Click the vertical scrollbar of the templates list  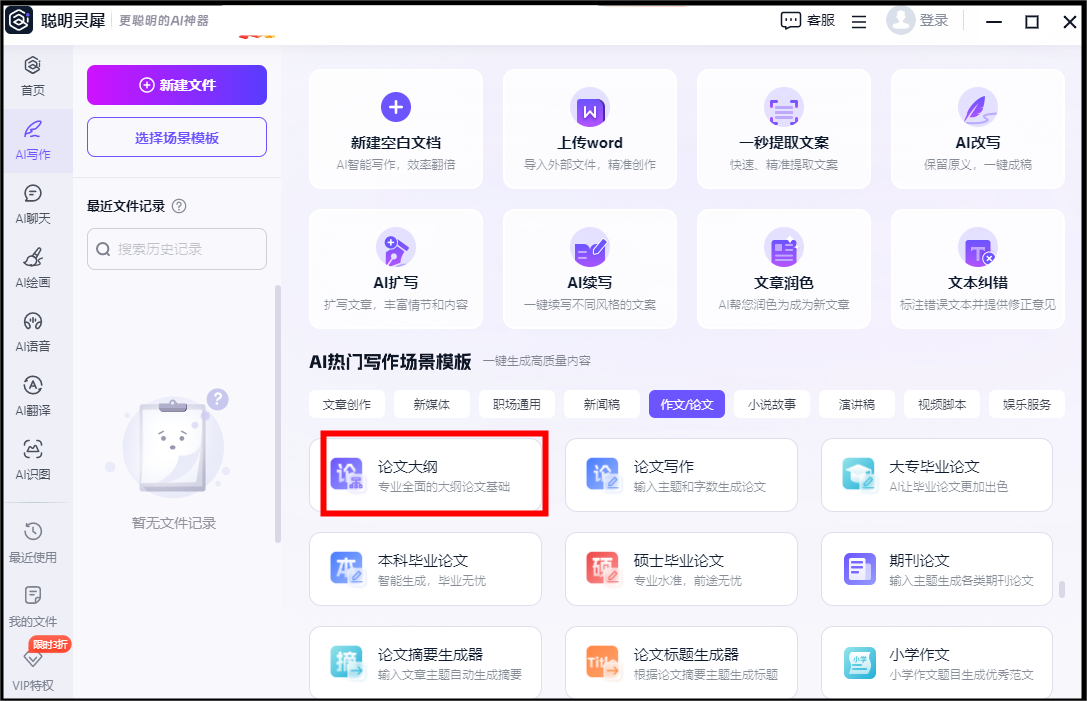1061,589
